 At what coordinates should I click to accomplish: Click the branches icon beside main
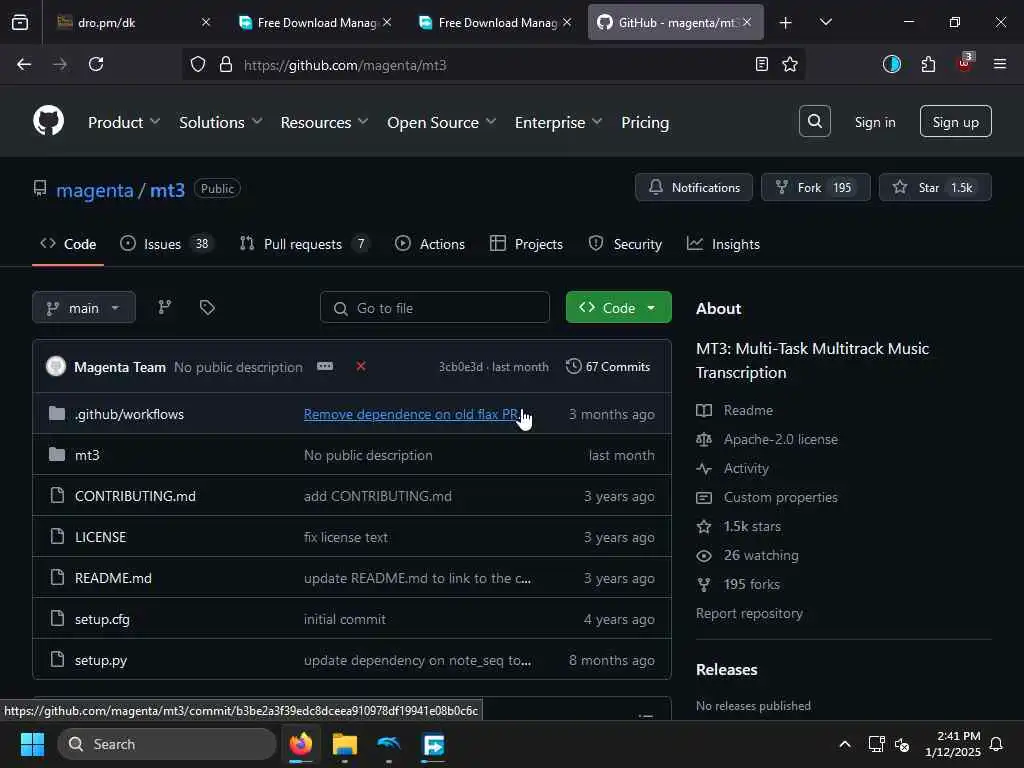click(165, 307)
